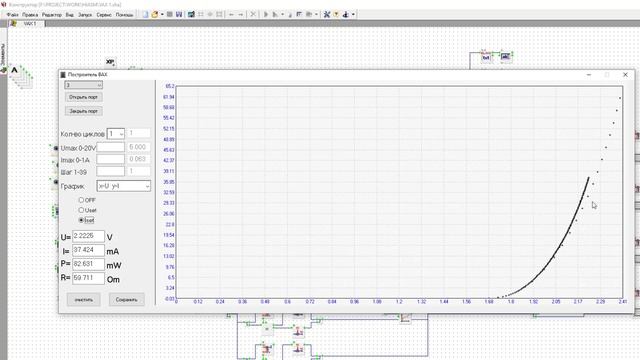Image resolution: width=640 pixels, height=360 pixels.
Task: Click the teal picture toolbar icon after save-all
Action: click(x=191, y=14)
